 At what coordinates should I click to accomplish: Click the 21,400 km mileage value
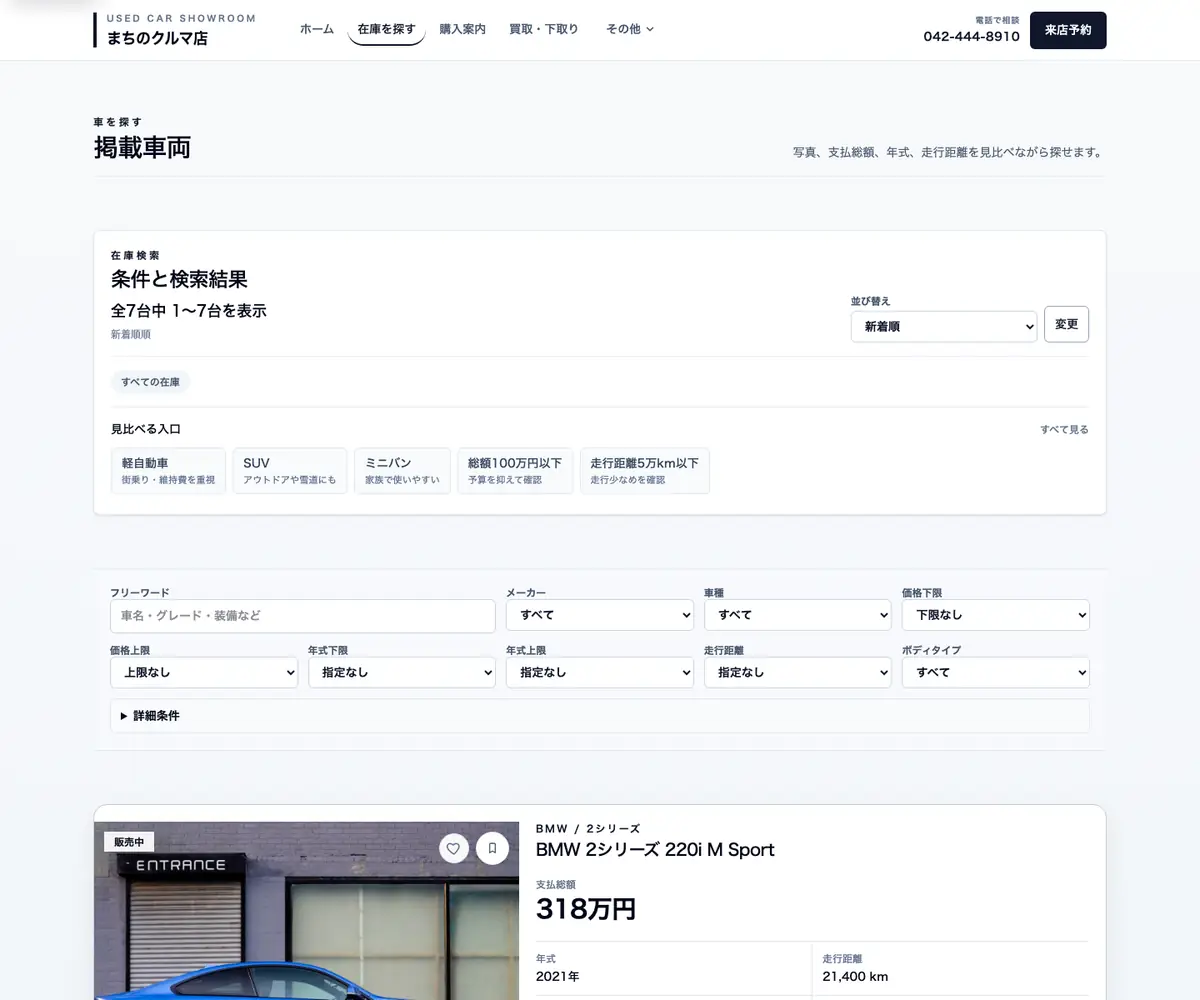tap(855, 976)
